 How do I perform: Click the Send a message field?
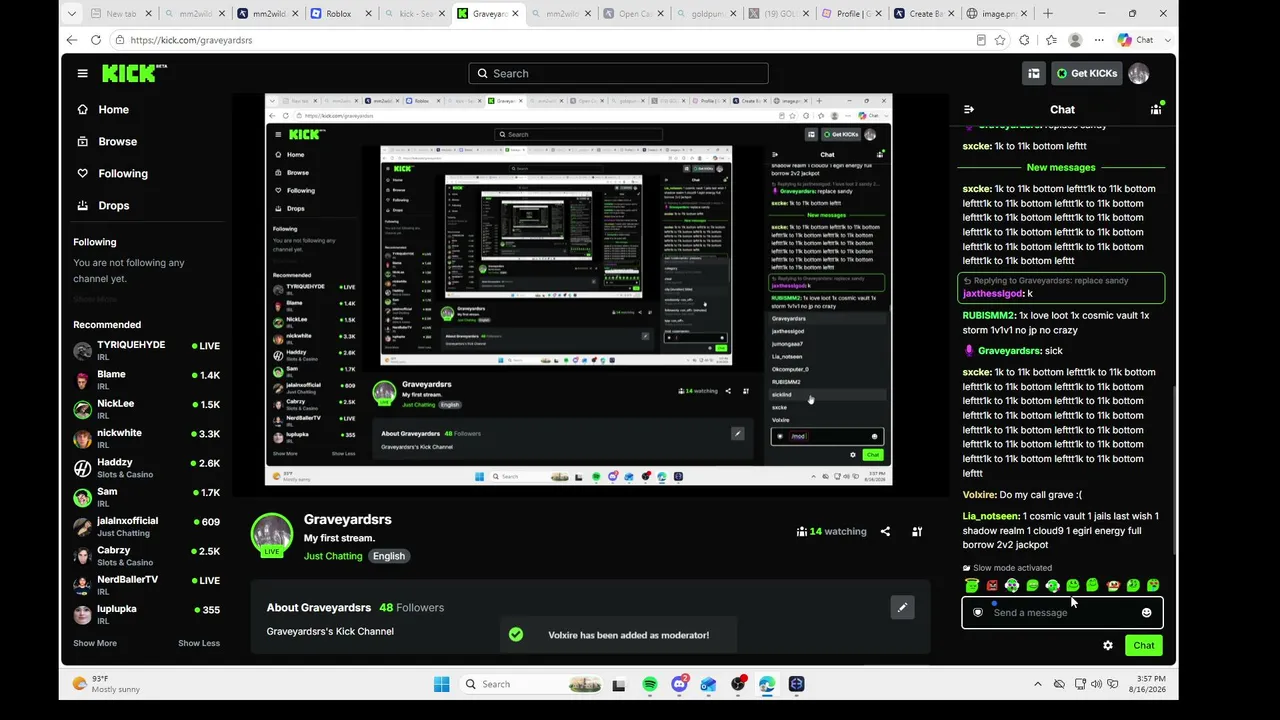pos(1062,613)
